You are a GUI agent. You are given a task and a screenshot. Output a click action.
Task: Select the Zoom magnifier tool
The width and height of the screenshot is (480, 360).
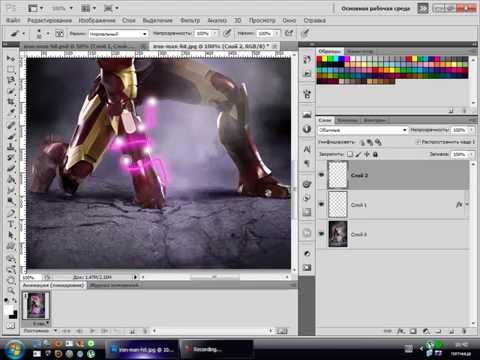coord(11,290)
